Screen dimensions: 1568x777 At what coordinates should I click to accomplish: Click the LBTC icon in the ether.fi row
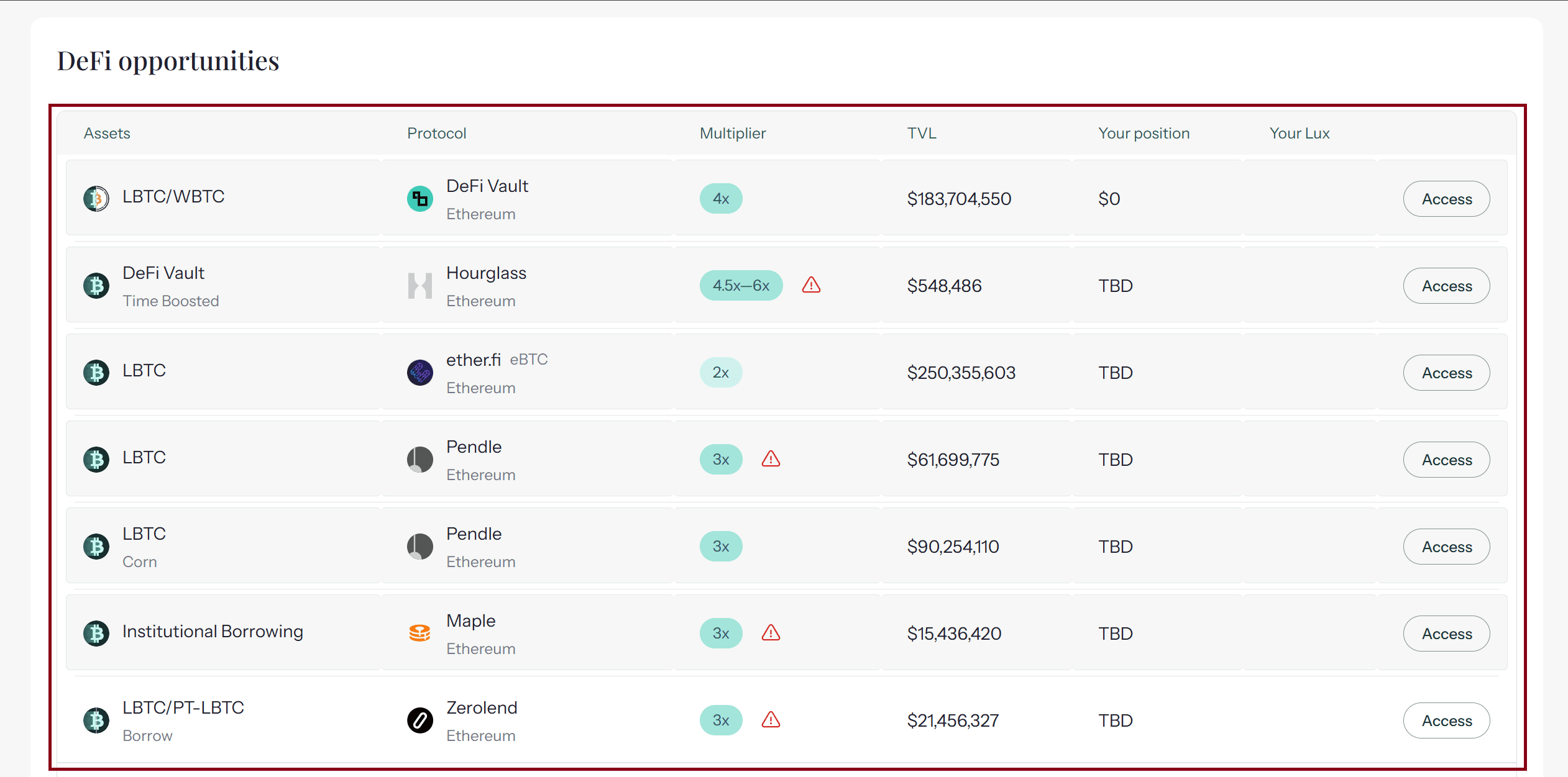tap(96, 373)
